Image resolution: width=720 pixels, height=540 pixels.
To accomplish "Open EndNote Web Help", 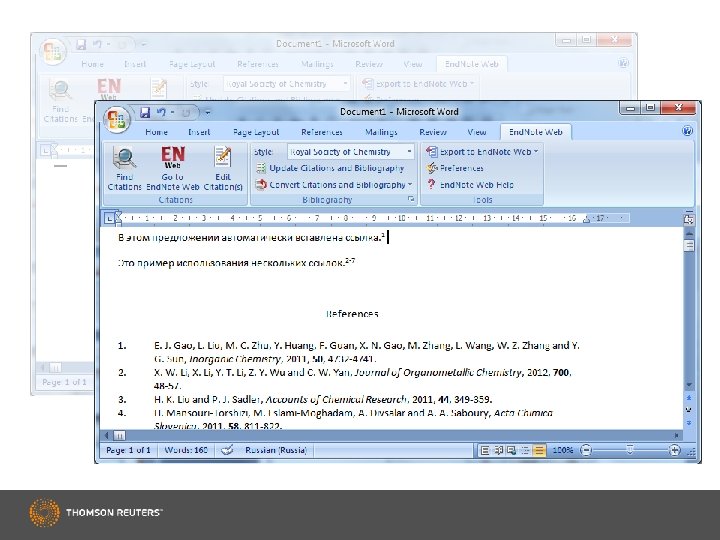I will tap(470, 185).
